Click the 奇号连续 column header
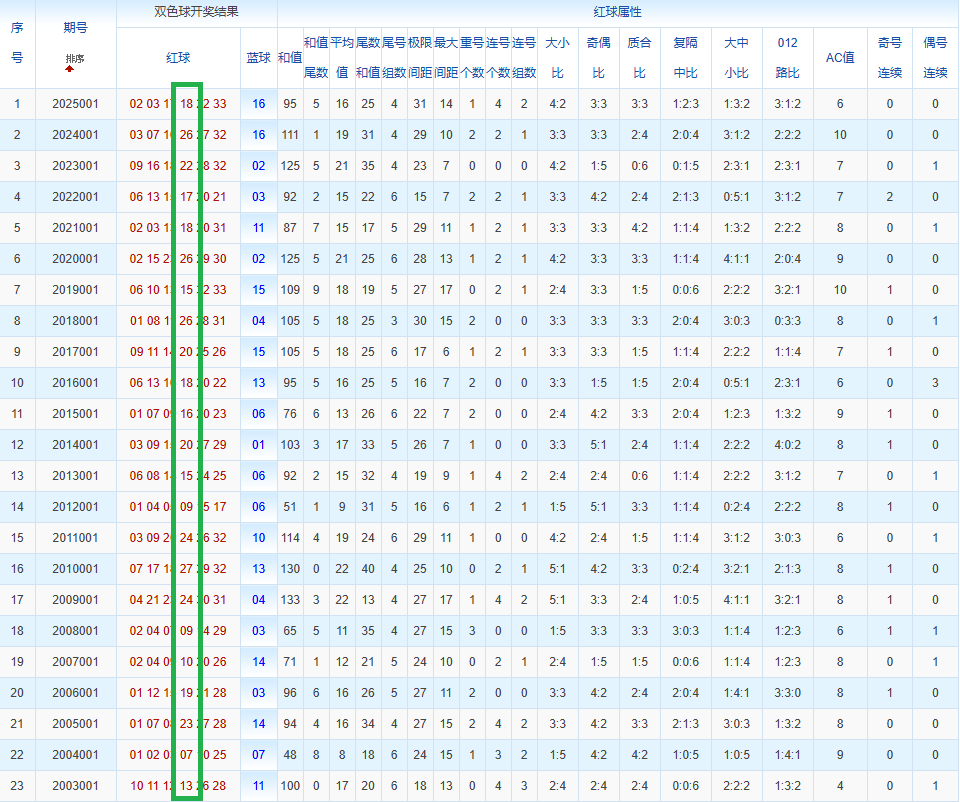960x802 pixels. tap(889, 58)
